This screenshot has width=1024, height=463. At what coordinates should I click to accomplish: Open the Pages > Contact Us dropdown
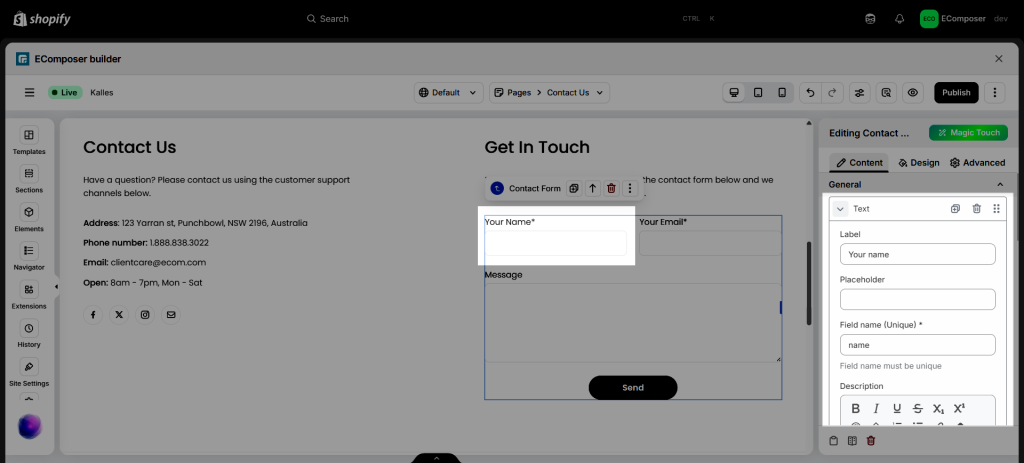pos(549,93)
